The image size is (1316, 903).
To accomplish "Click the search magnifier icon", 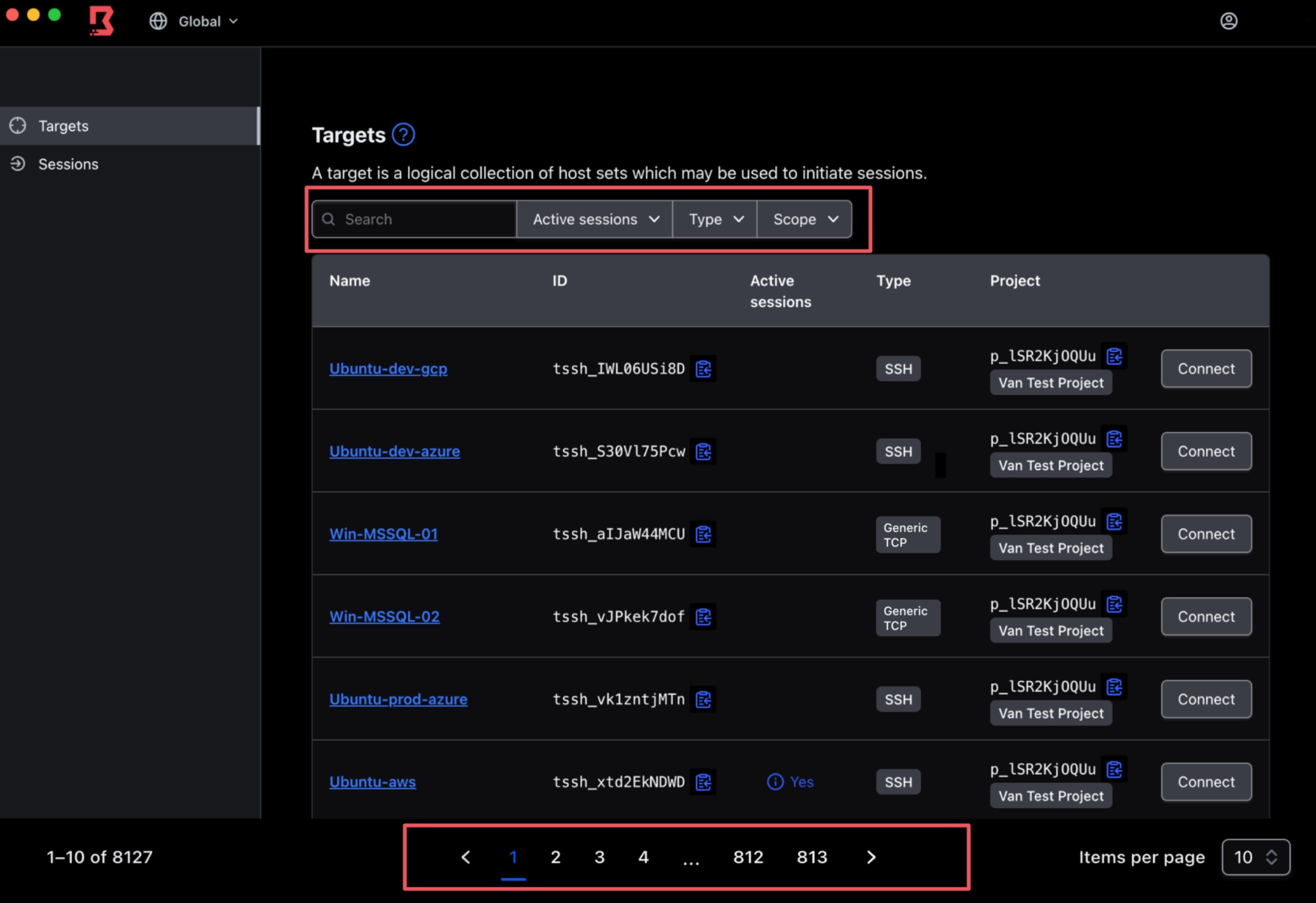I will (328, 219).
